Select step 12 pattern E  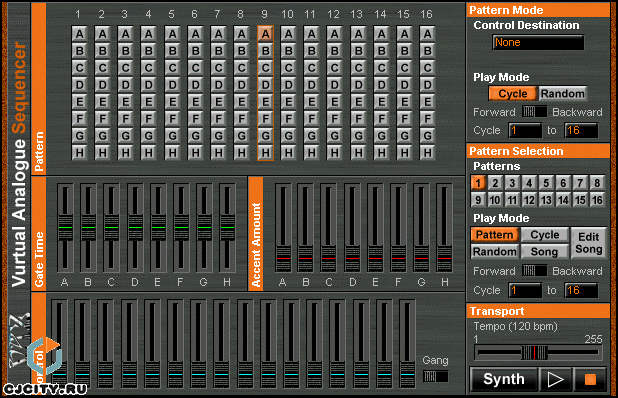tap(334, 102)
